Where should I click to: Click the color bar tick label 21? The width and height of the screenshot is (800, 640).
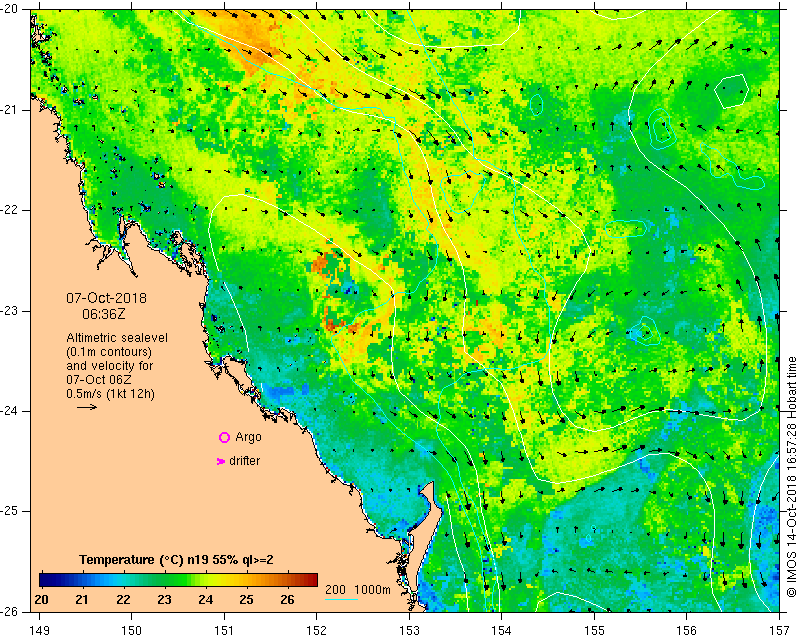click(82, 599)
